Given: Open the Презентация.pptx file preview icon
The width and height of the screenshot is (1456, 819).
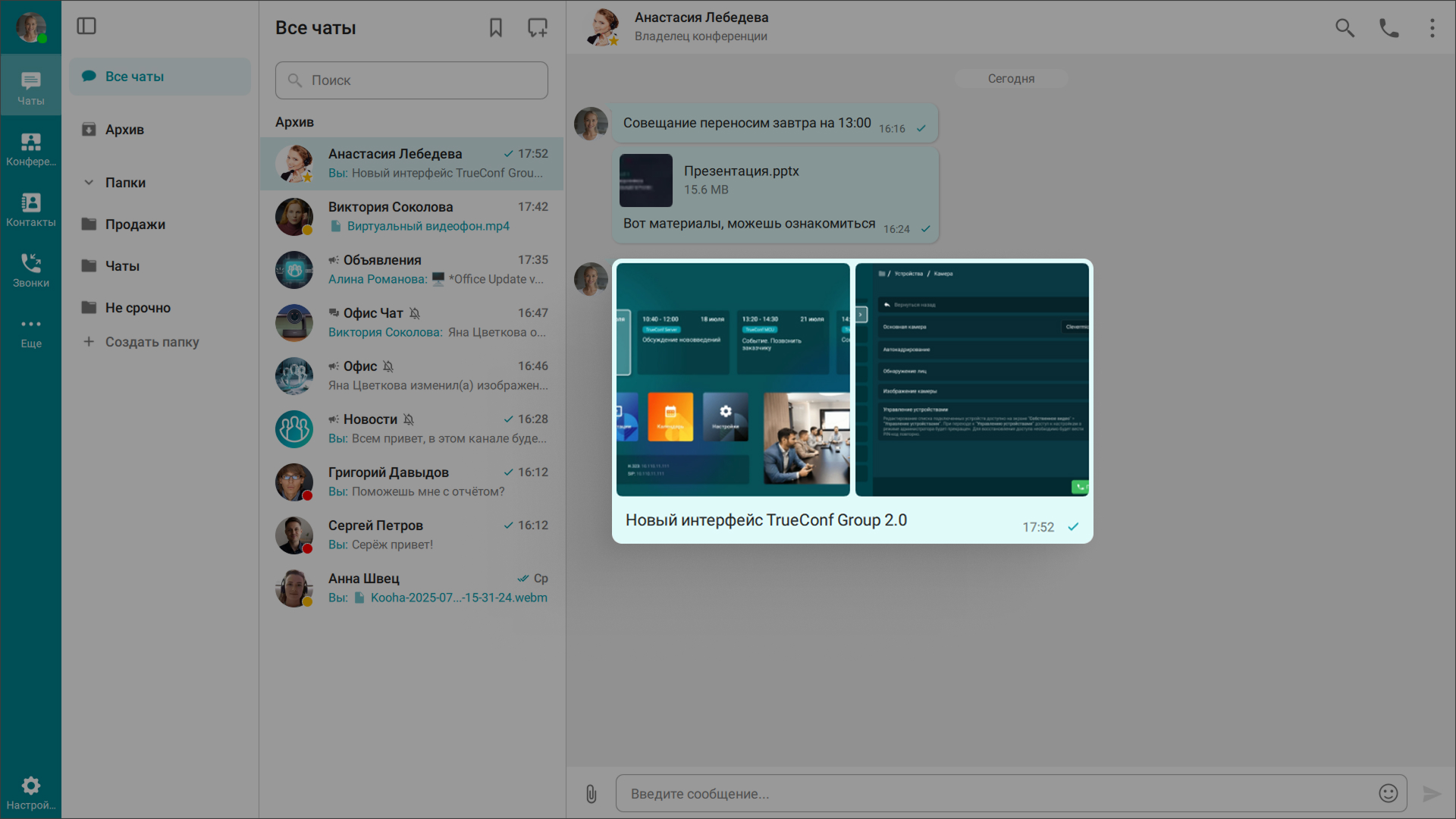Looking at the screenshot, I should tap(645, 180).
